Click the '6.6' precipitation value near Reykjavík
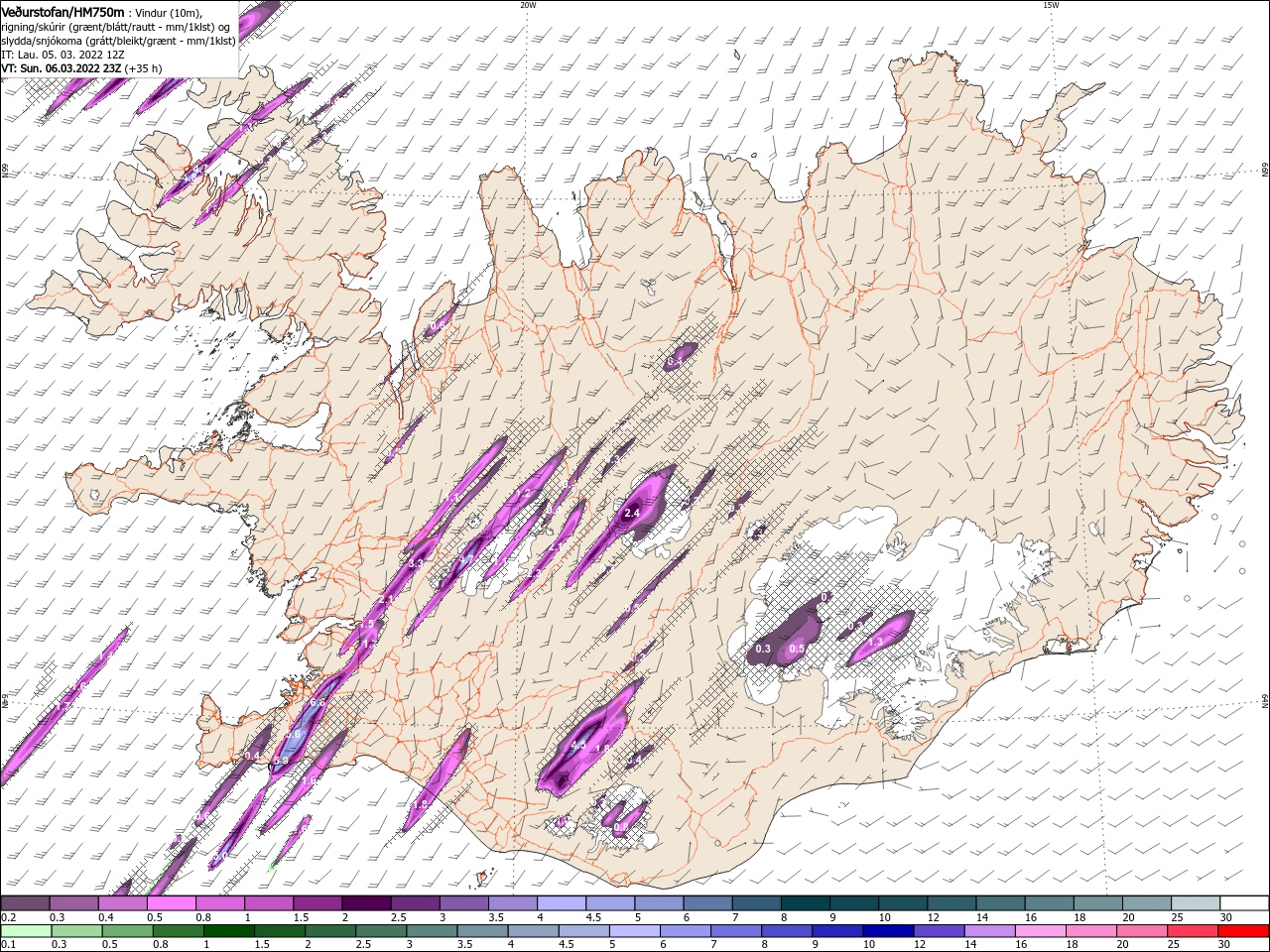 317,703
